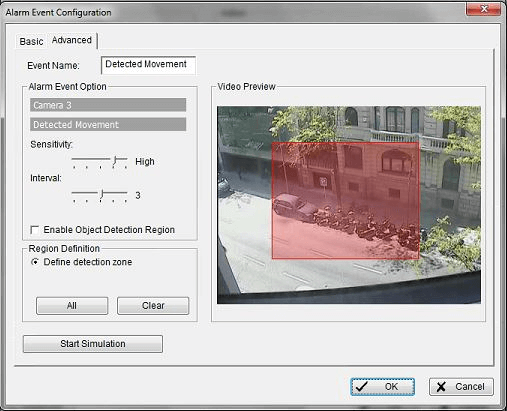507x411 pixels.
Task: Confirm with the OK button
Action: coord(383,387)
